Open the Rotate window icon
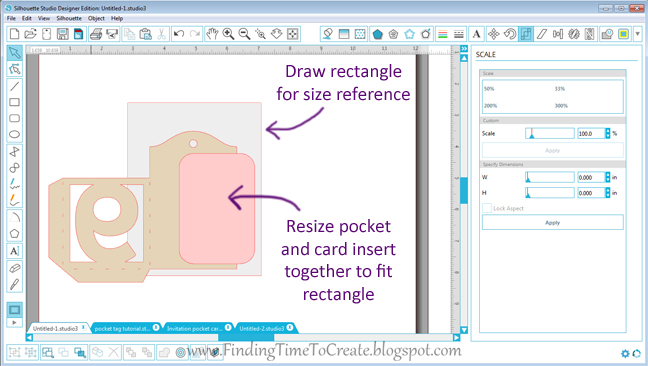The height and width of the screenshot is (366, 648). point(510,34)
